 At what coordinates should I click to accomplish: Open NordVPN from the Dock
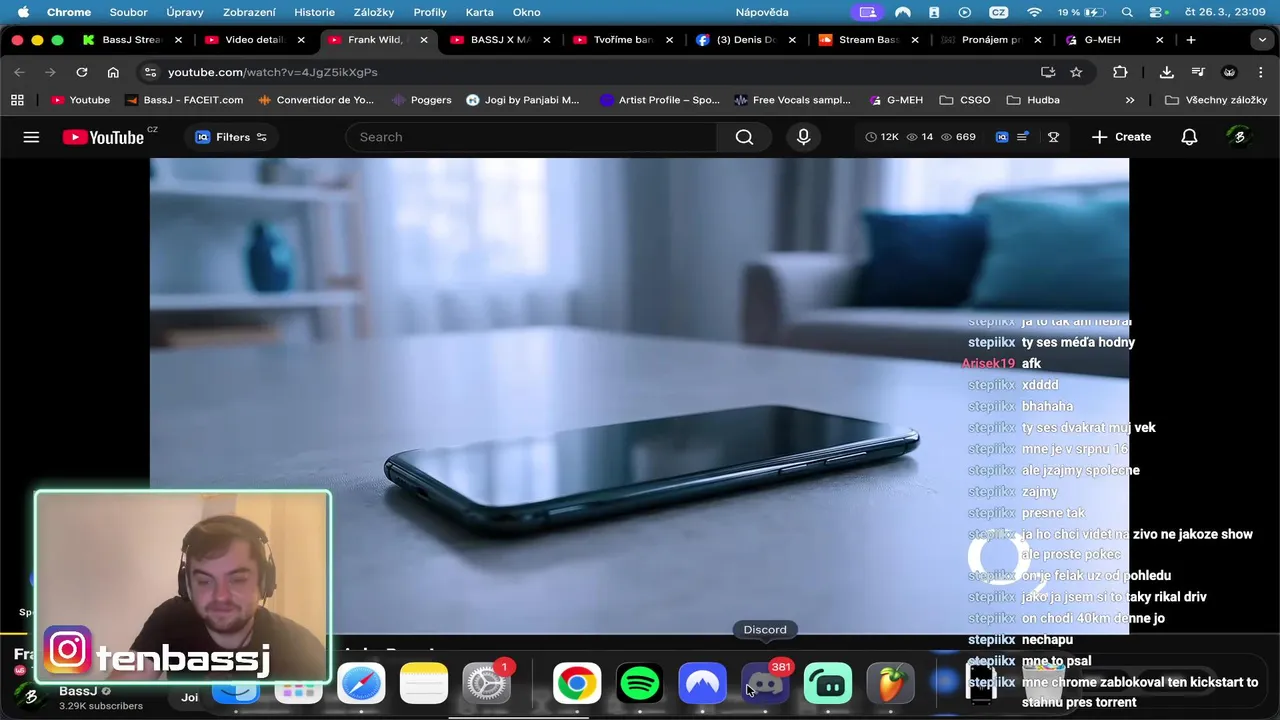click(702, 684)
